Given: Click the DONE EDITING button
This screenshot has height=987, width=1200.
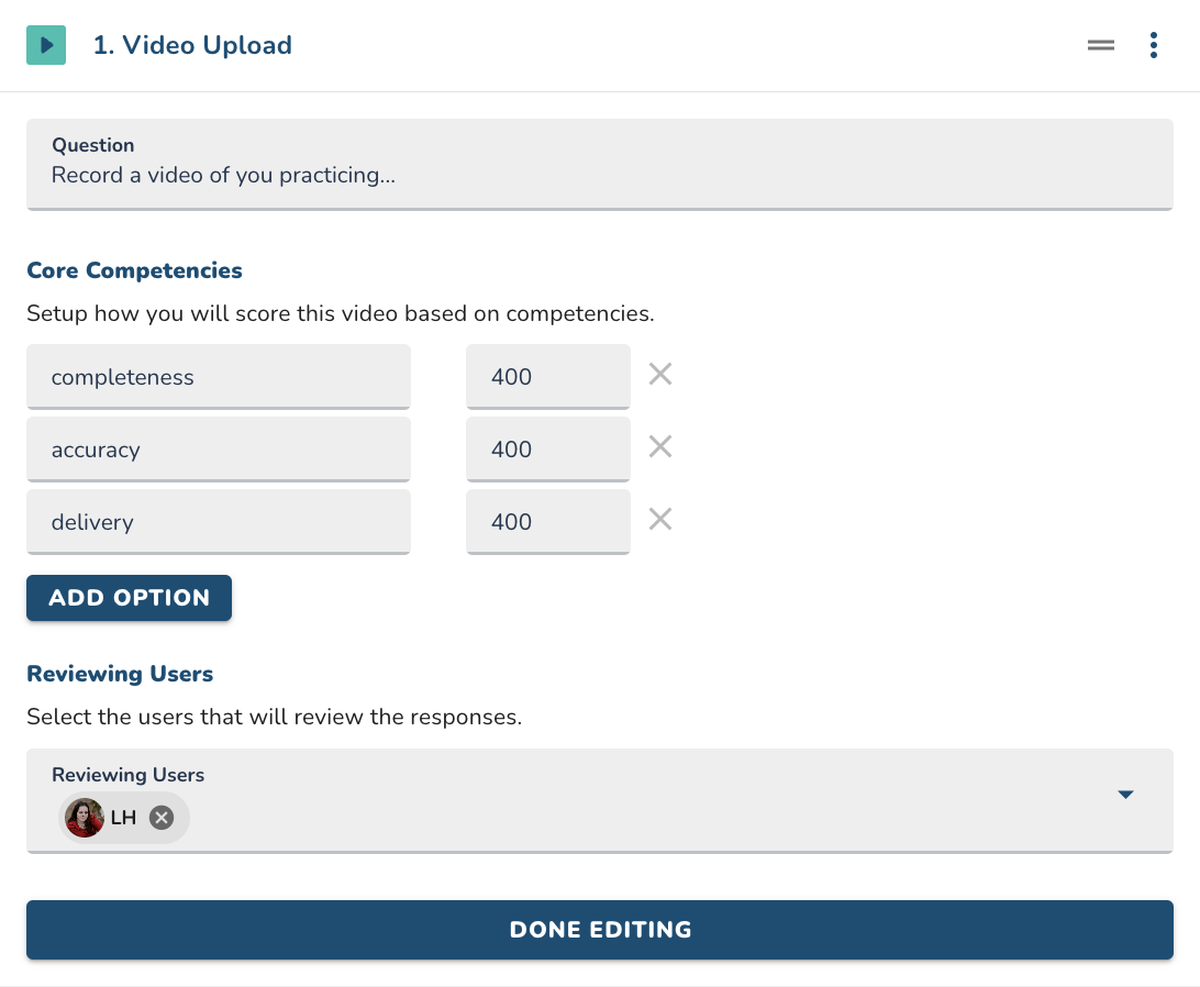Looking at the screenshot, I should click(599, 930).
